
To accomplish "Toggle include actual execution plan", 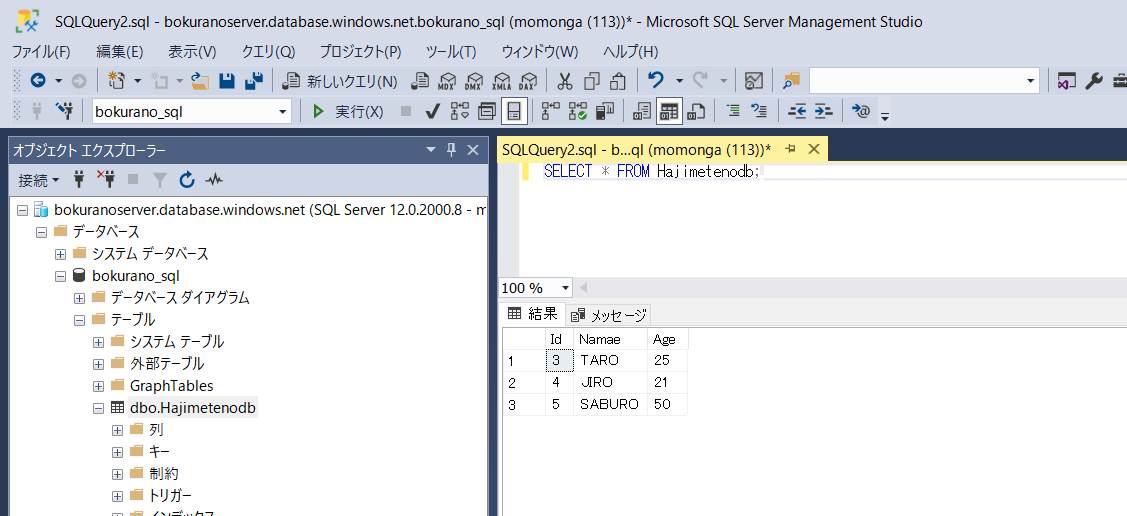I will coord(551,111).
